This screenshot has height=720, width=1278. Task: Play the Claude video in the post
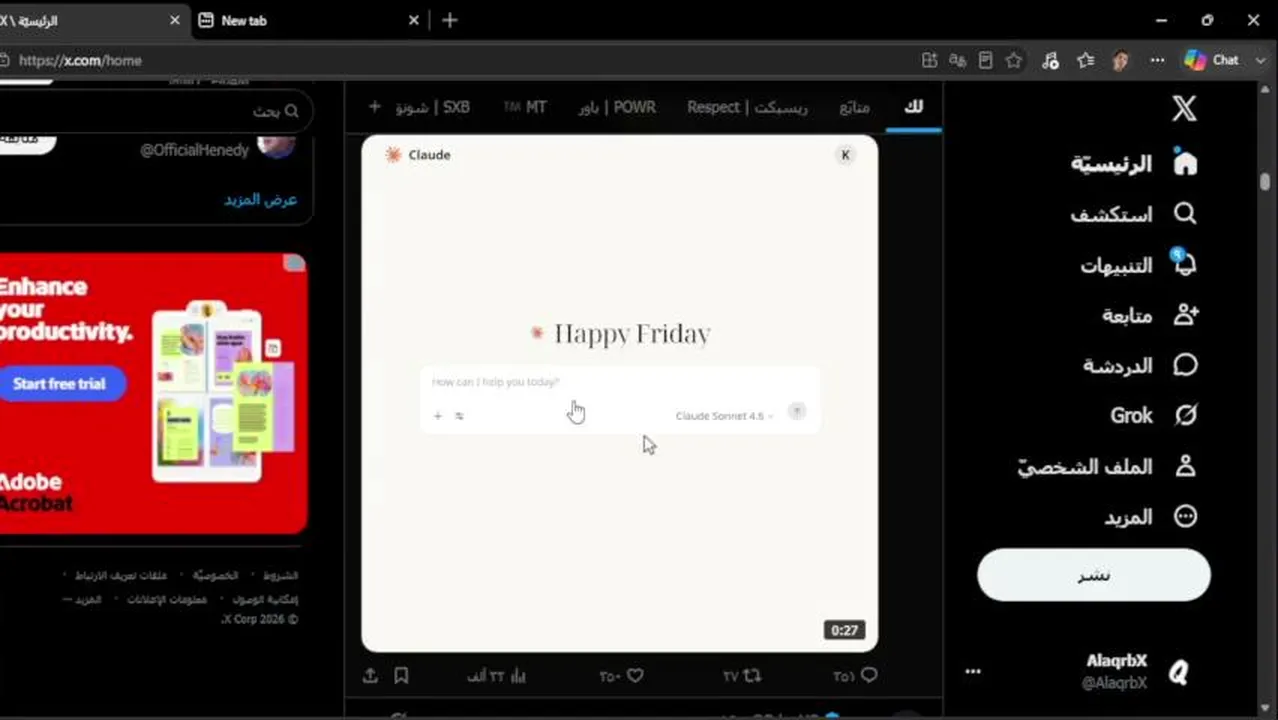tap(620, 393)
